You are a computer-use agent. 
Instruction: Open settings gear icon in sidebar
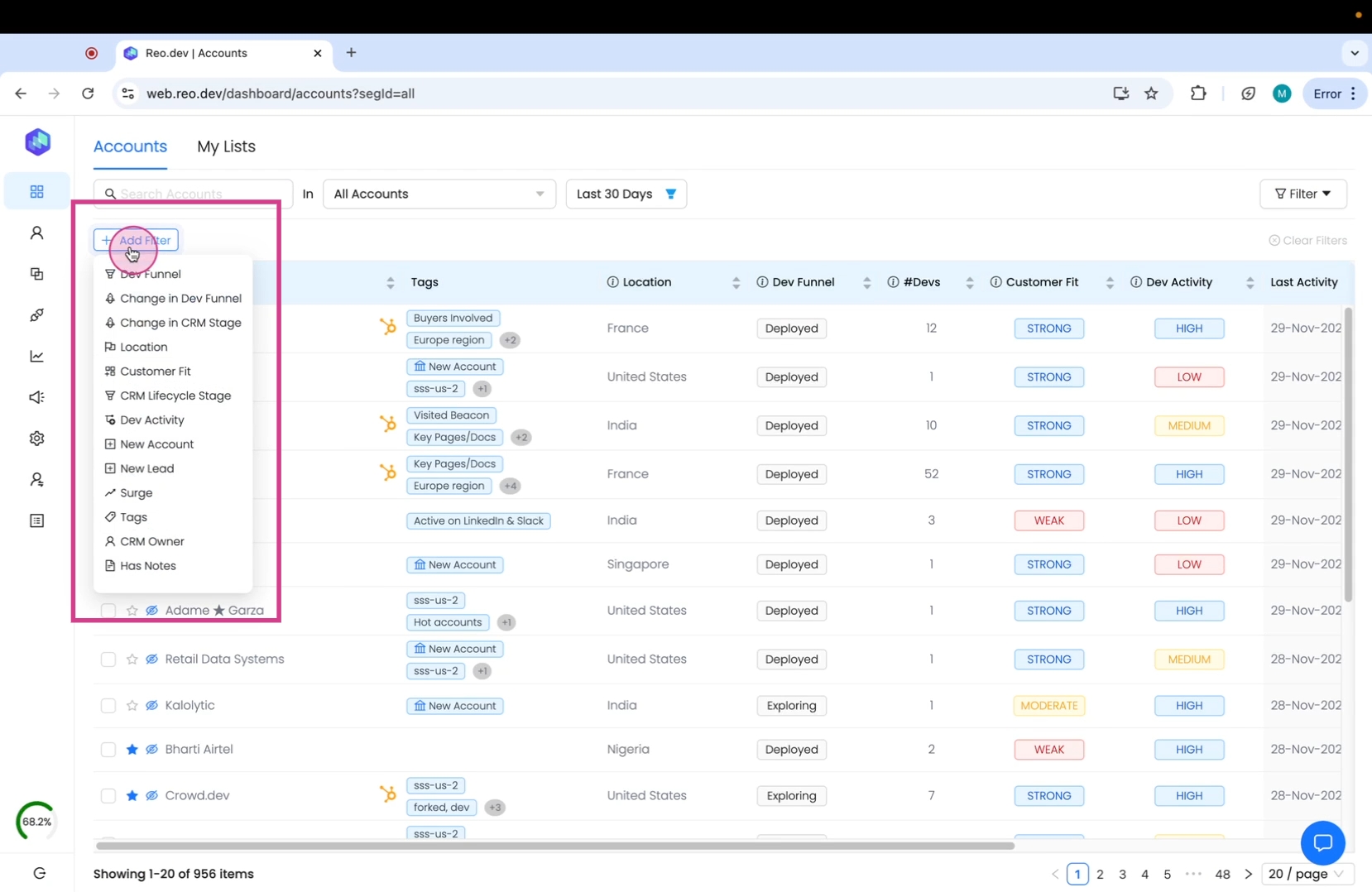pos(36,439)
